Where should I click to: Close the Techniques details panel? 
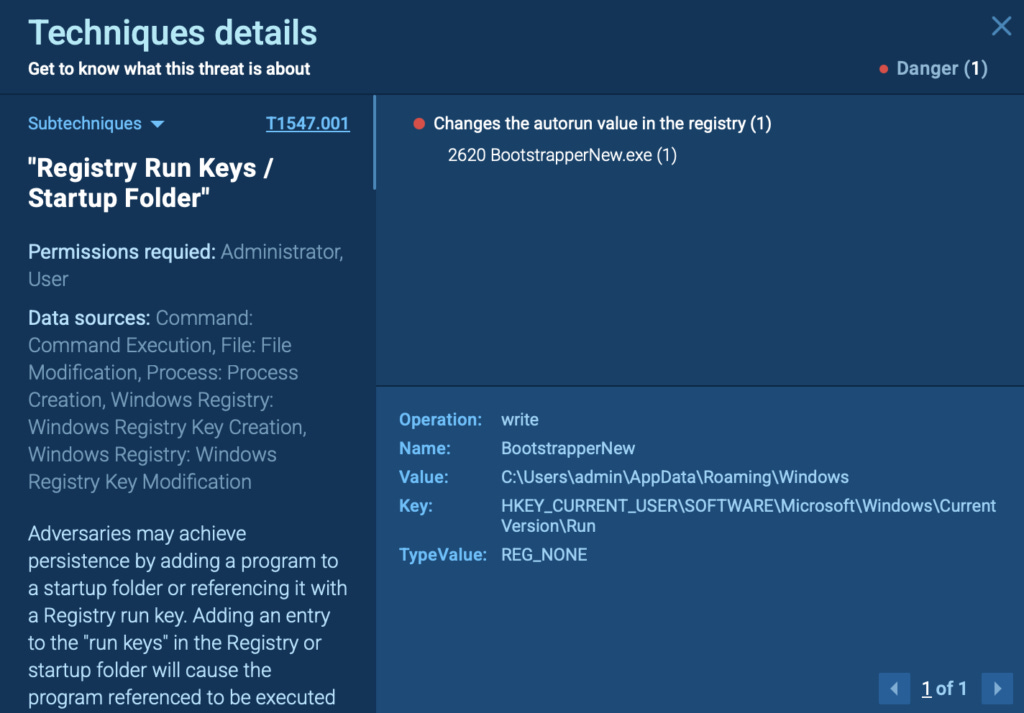click(x=1001, y=26)
